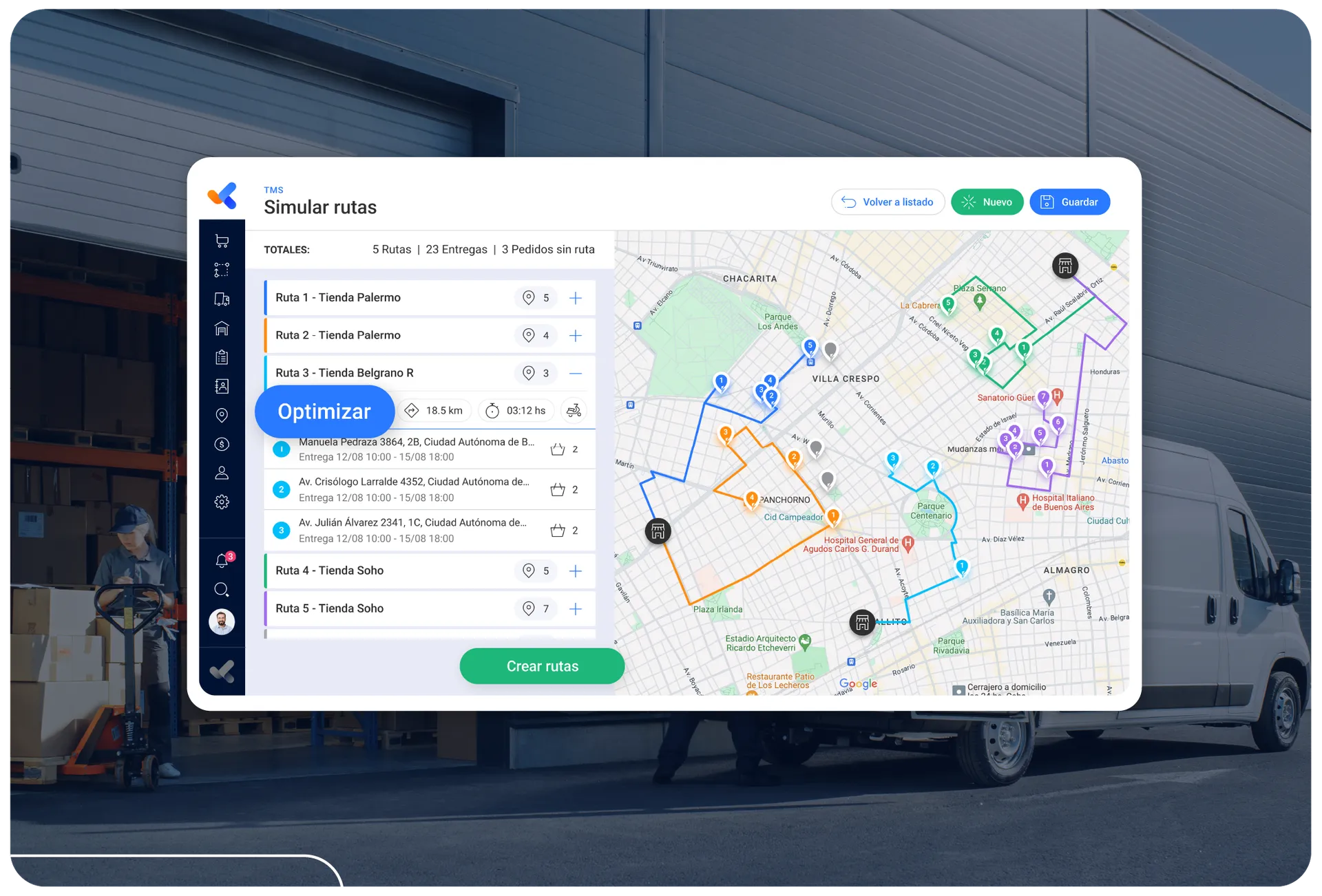Expand Ruta 2 - Tienda Palermo
This screenshot has height=896, width=1322.
coord(576,336)
